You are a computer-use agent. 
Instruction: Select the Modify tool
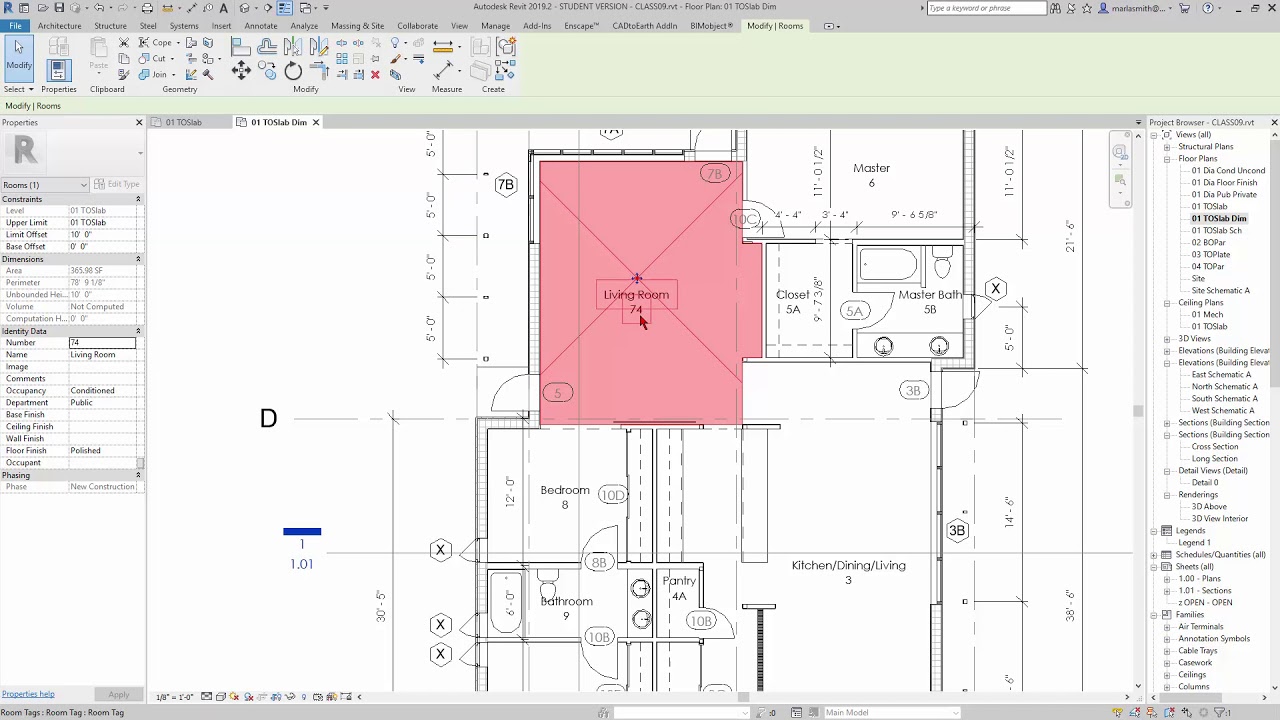click(x=19, y=57)
